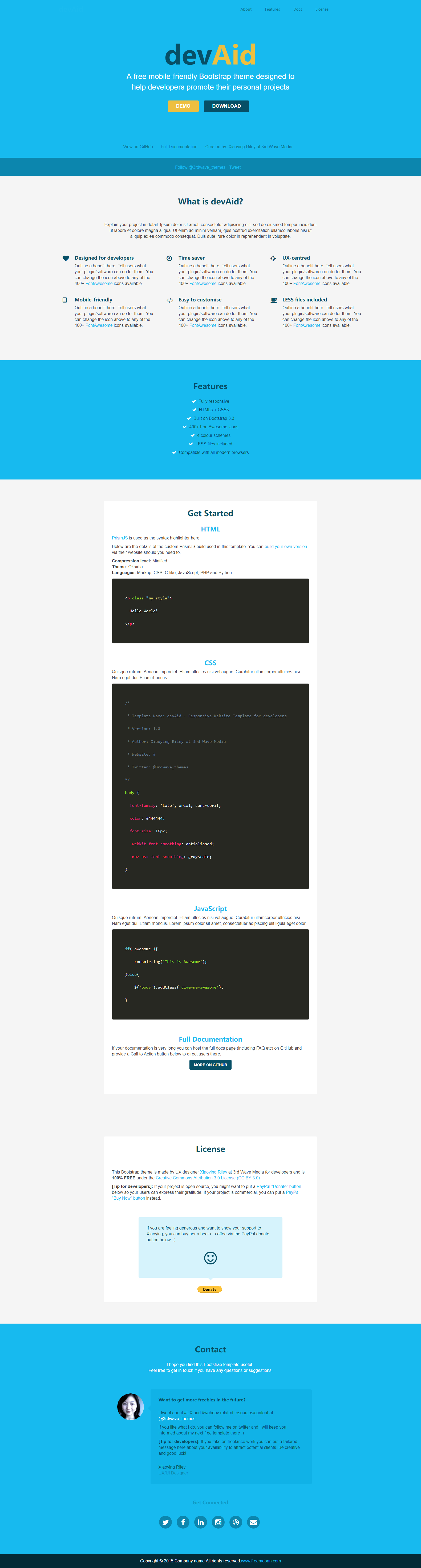Click Follow @3rdwave_themes link
The width and height of the screenshot is (421, 1568).
pyautogui.click(x=200, y=167)
